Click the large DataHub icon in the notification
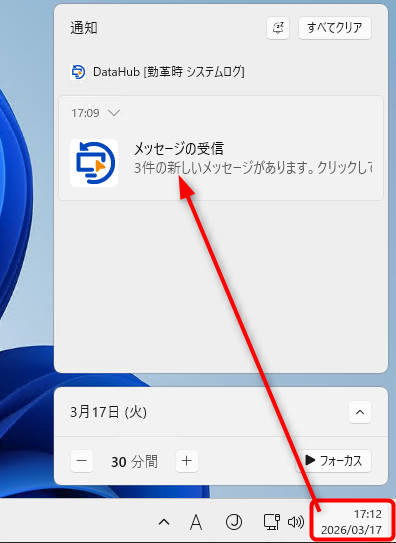Viewport: 396px width, 543px height. pos(94,163)
